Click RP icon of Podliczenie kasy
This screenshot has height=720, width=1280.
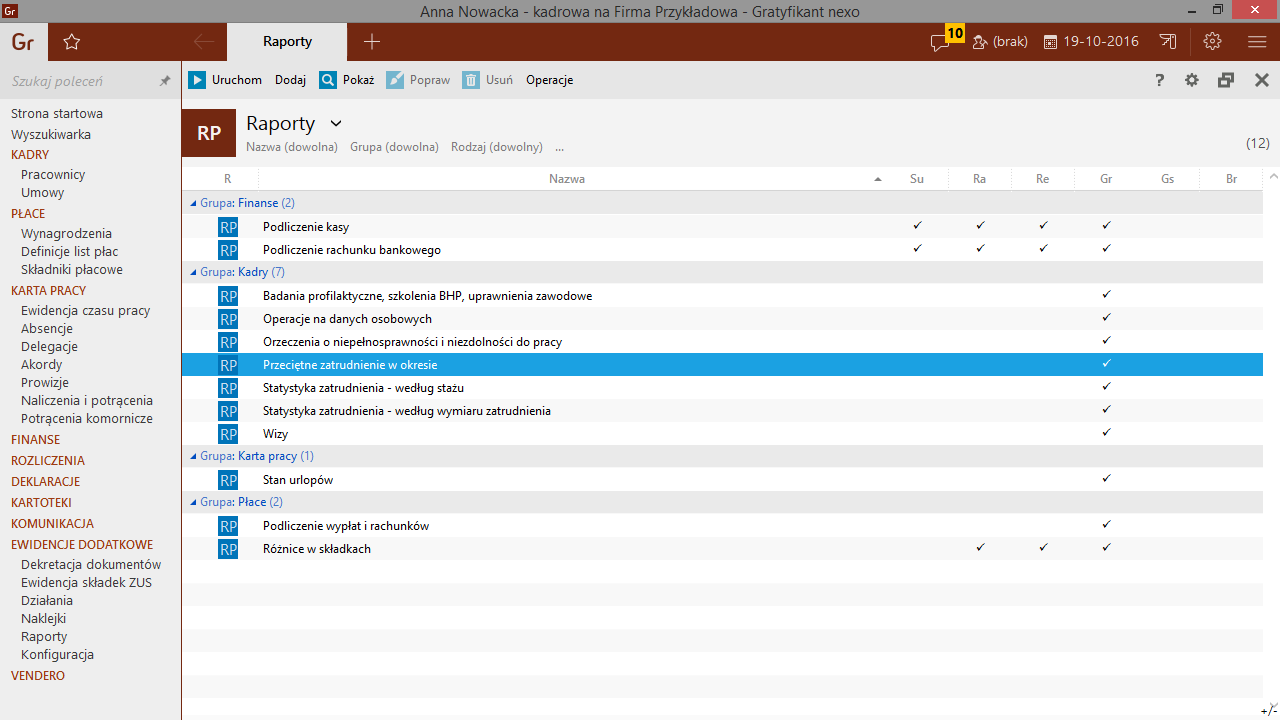tap(228, 227)
